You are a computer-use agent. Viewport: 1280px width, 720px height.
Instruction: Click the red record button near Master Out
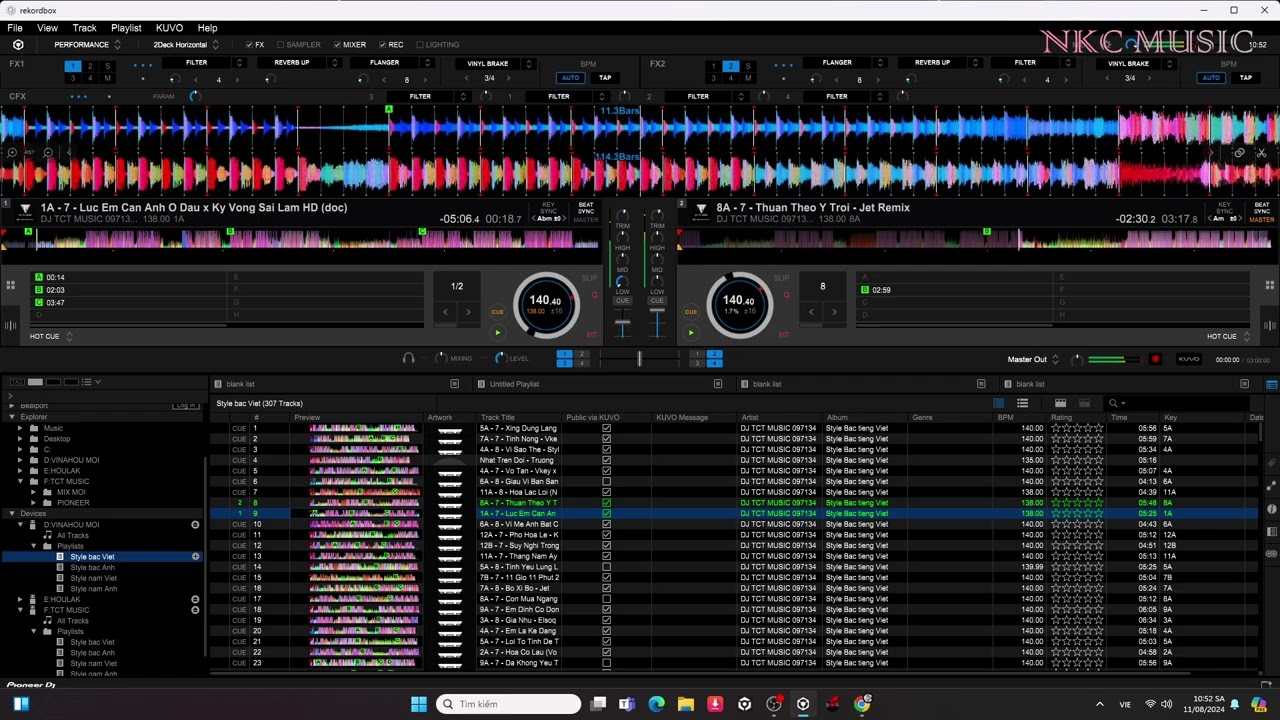[x=1155, y=360]
